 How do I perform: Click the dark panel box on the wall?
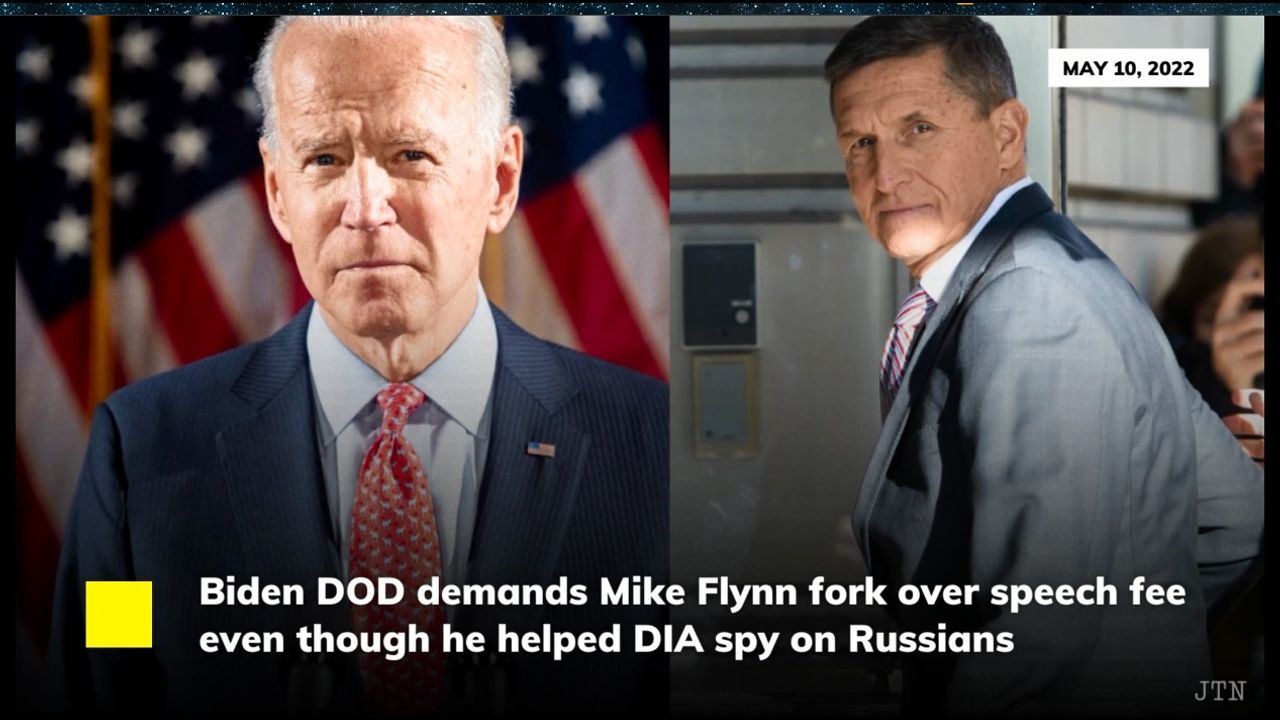pyautogui.click(x=719, y=294)
